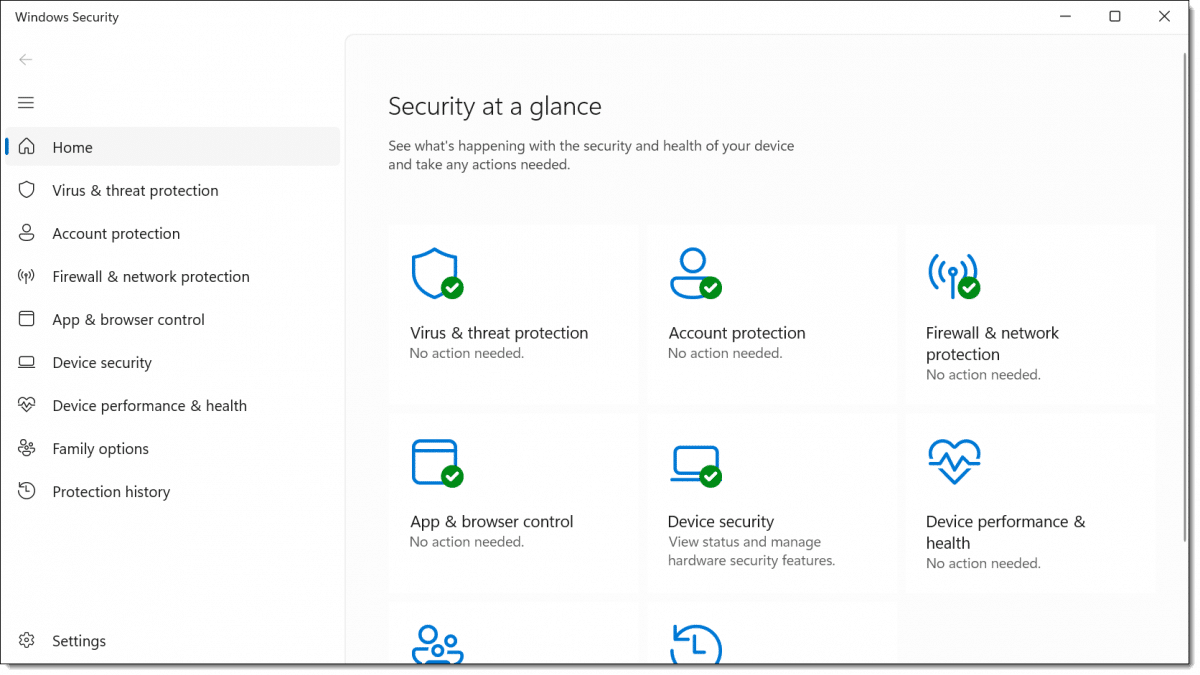Open Protection history from the sidebar
Image resolution: width=1200 pixels, height=675 pixels.
[x=172, y=491]
